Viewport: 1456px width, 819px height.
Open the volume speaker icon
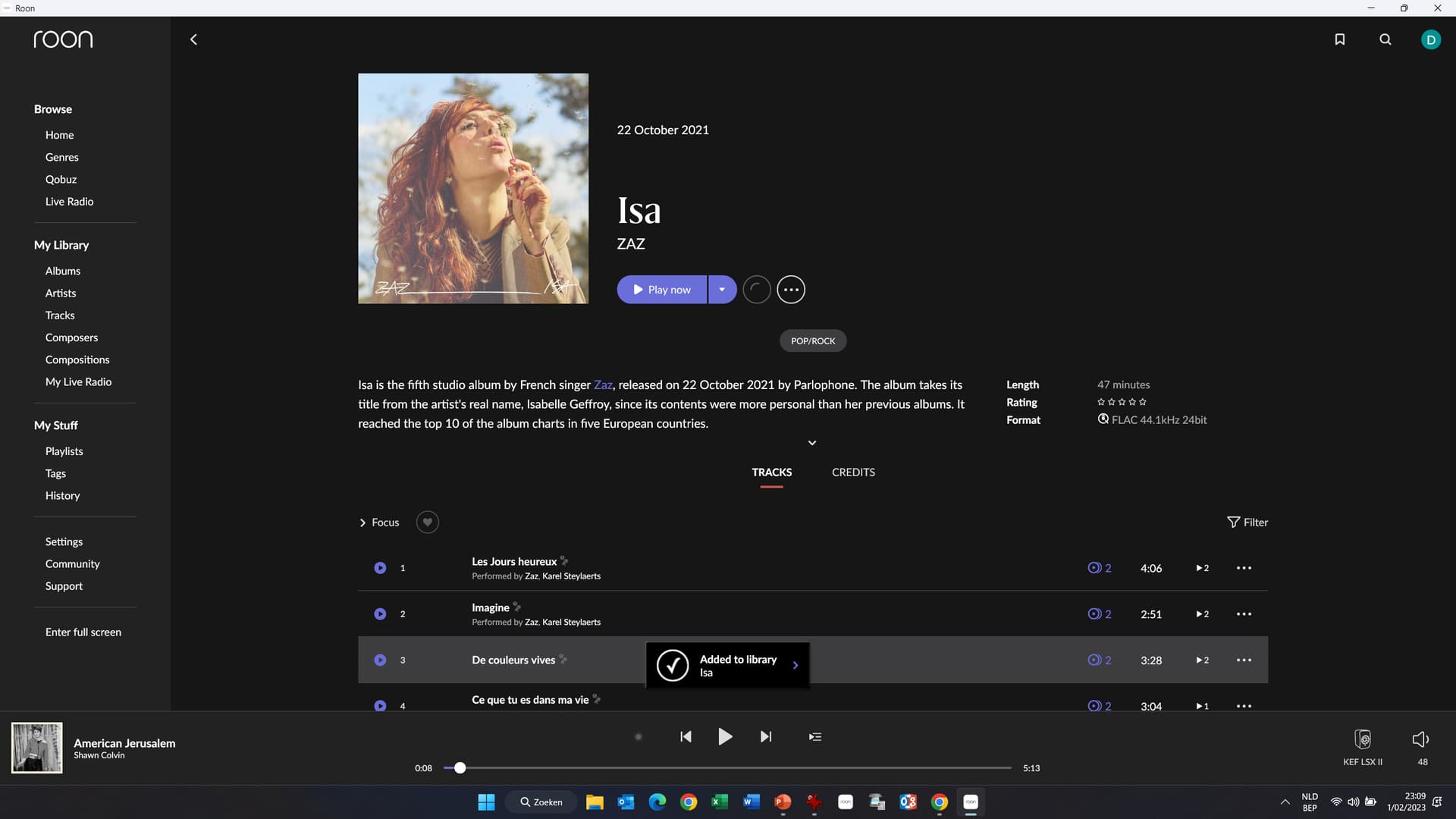pyautogui.click(x=1421, y=739)
